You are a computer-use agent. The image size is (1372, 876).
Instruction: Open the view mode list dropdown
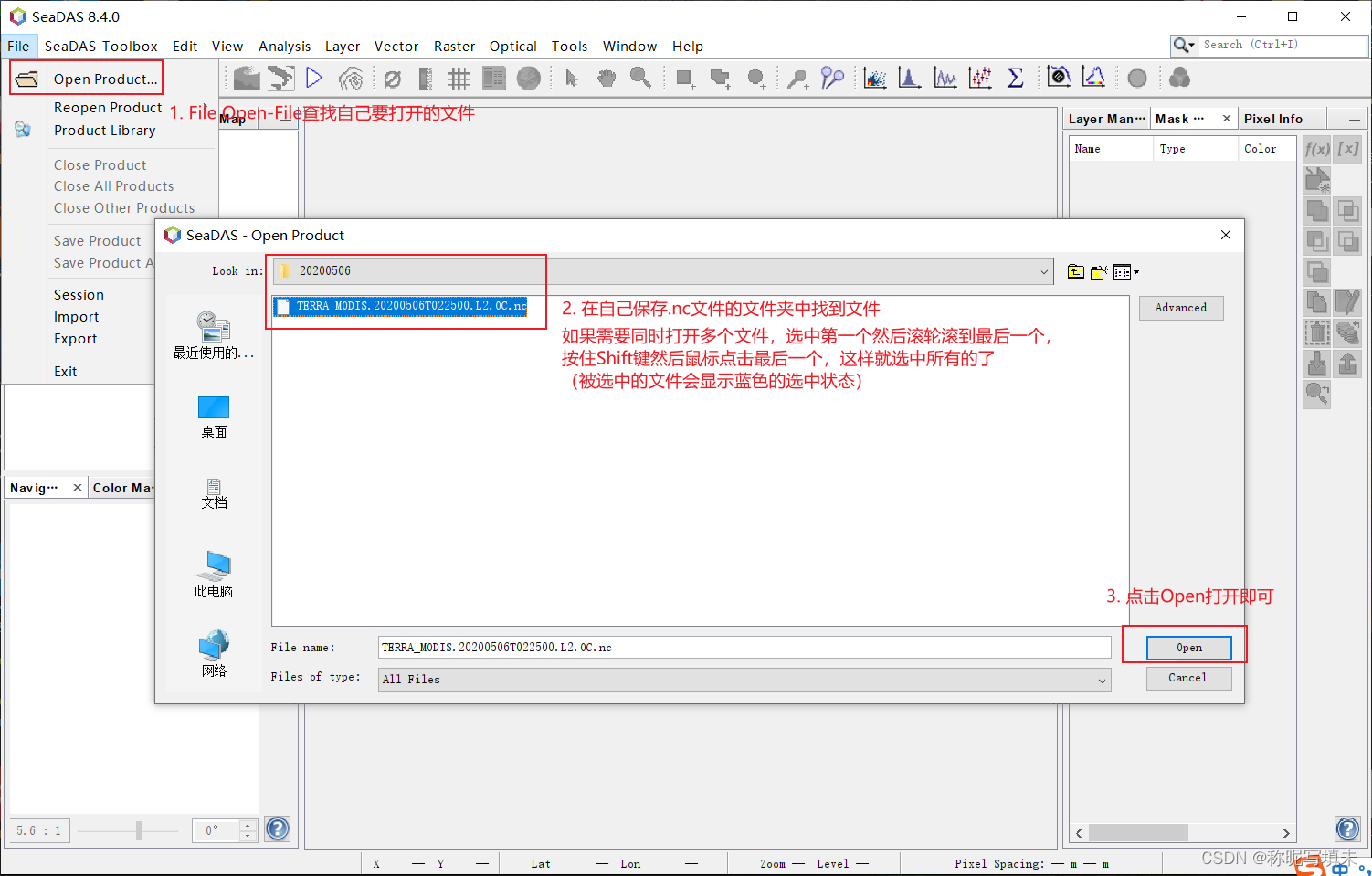tap(1126, 271)
